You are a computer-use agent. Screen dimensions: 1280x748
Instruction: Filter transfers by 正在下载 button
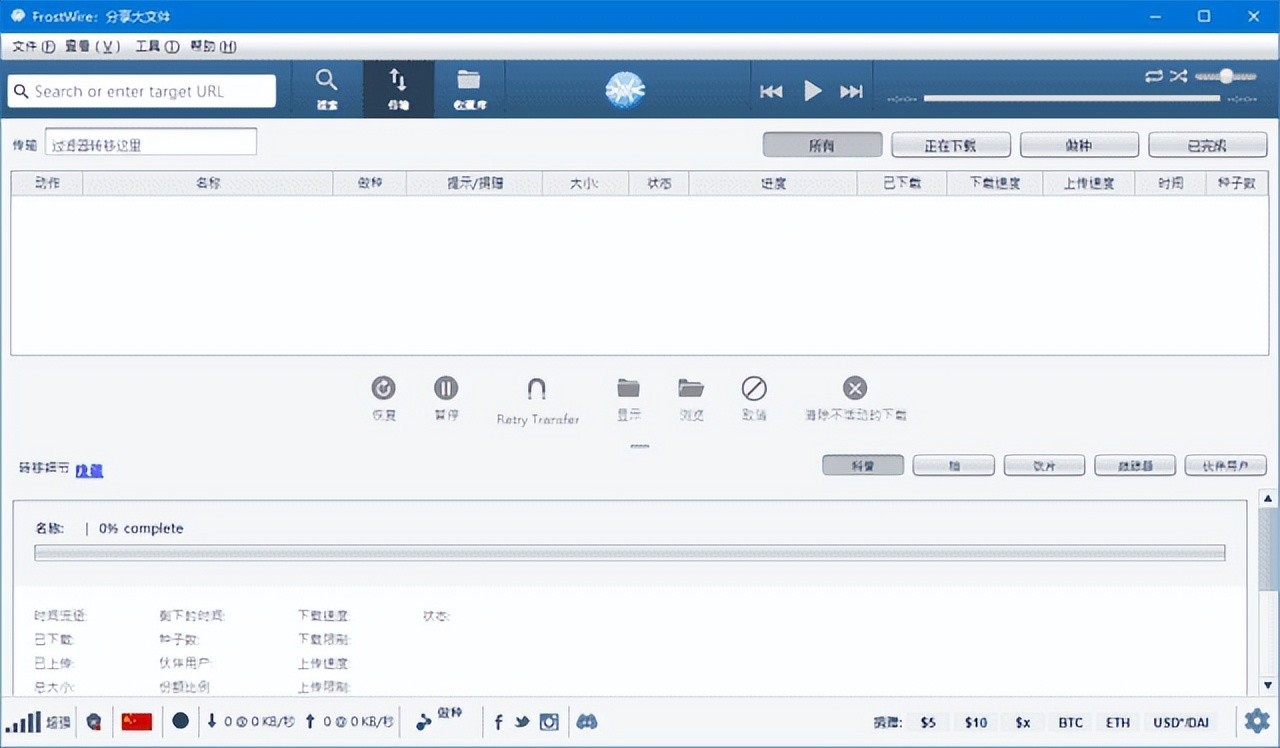point(950,145)
